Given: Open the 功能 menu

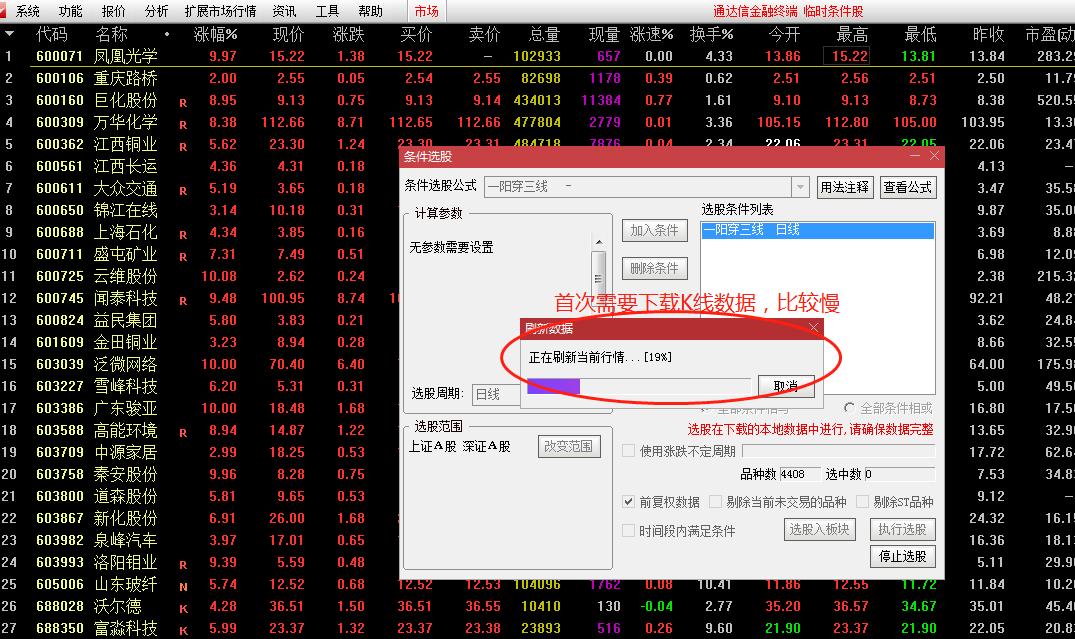Looking at the screenshot, I should tap(69, 11).
